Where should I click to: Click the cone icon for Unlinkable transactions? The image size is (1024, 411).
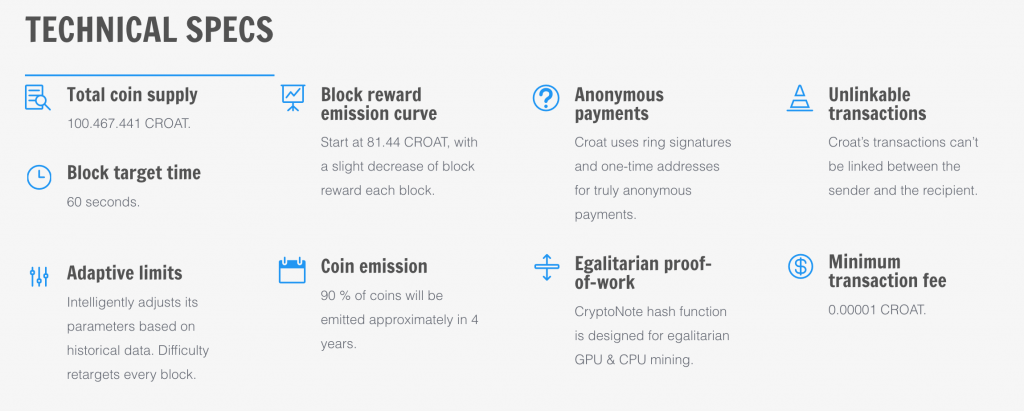click(x=800, y=98)
